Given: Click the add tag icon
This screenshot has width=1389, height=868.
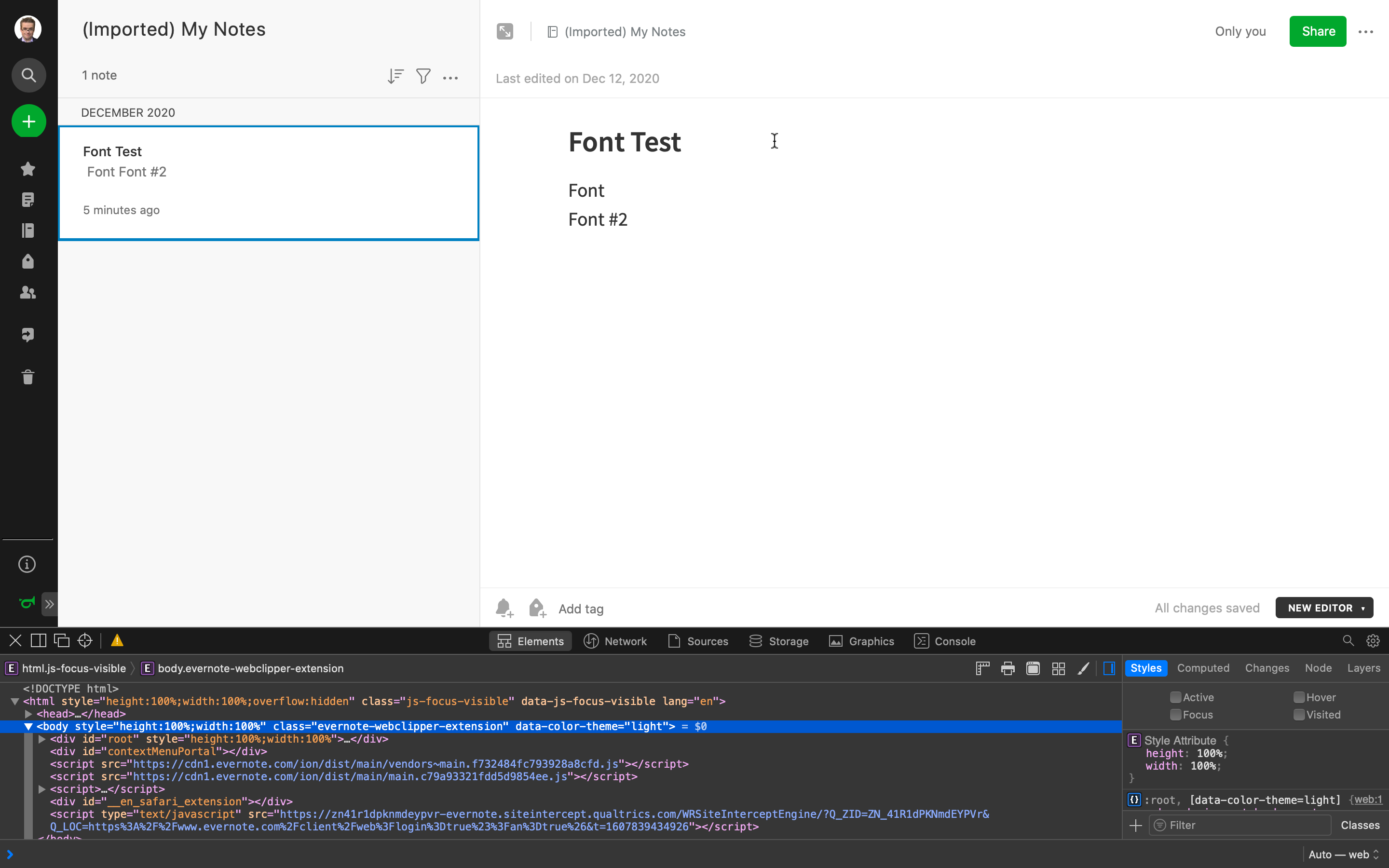Looking at the screenshot, I should pyautogui.click(x=537, y=608).
